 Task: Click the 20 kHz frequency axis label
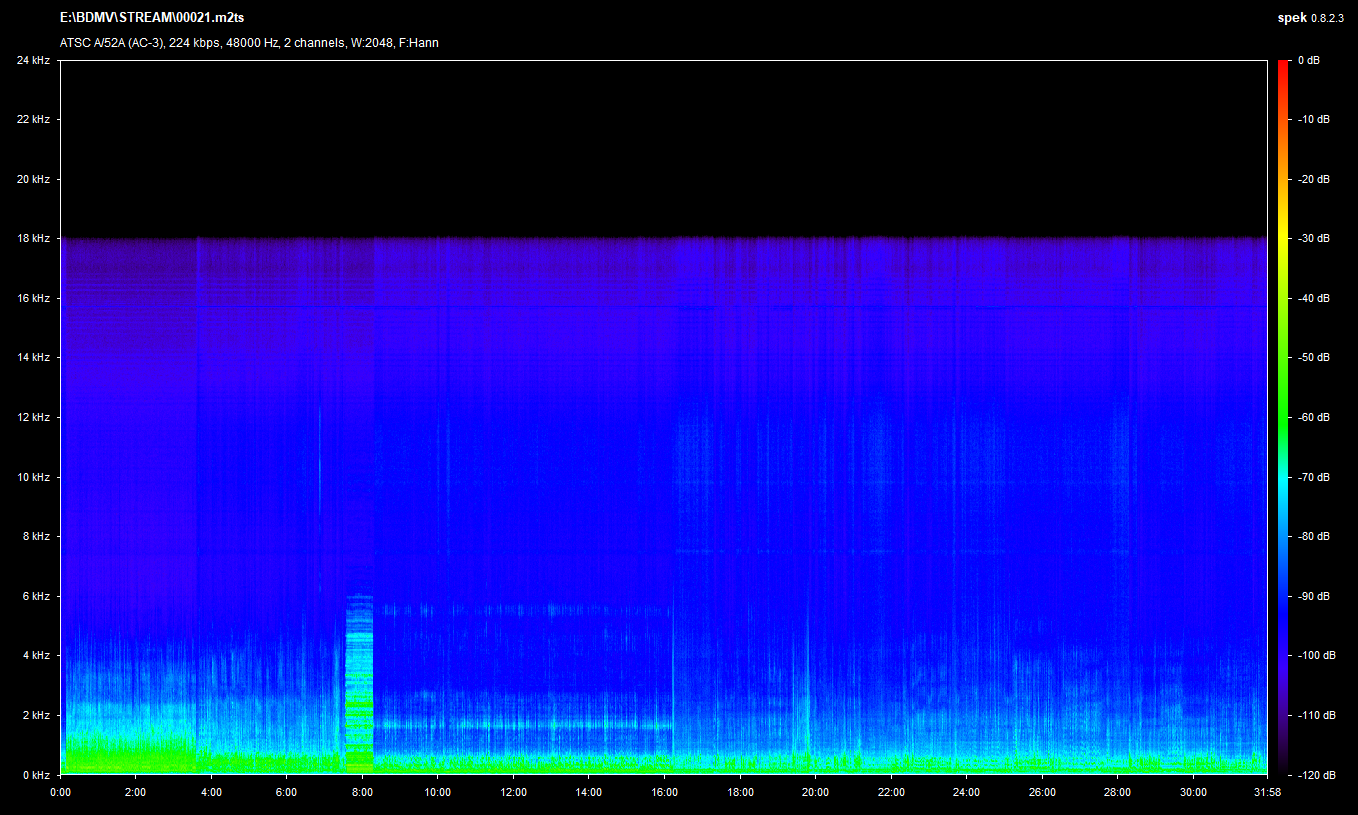[x=34, y=179]
